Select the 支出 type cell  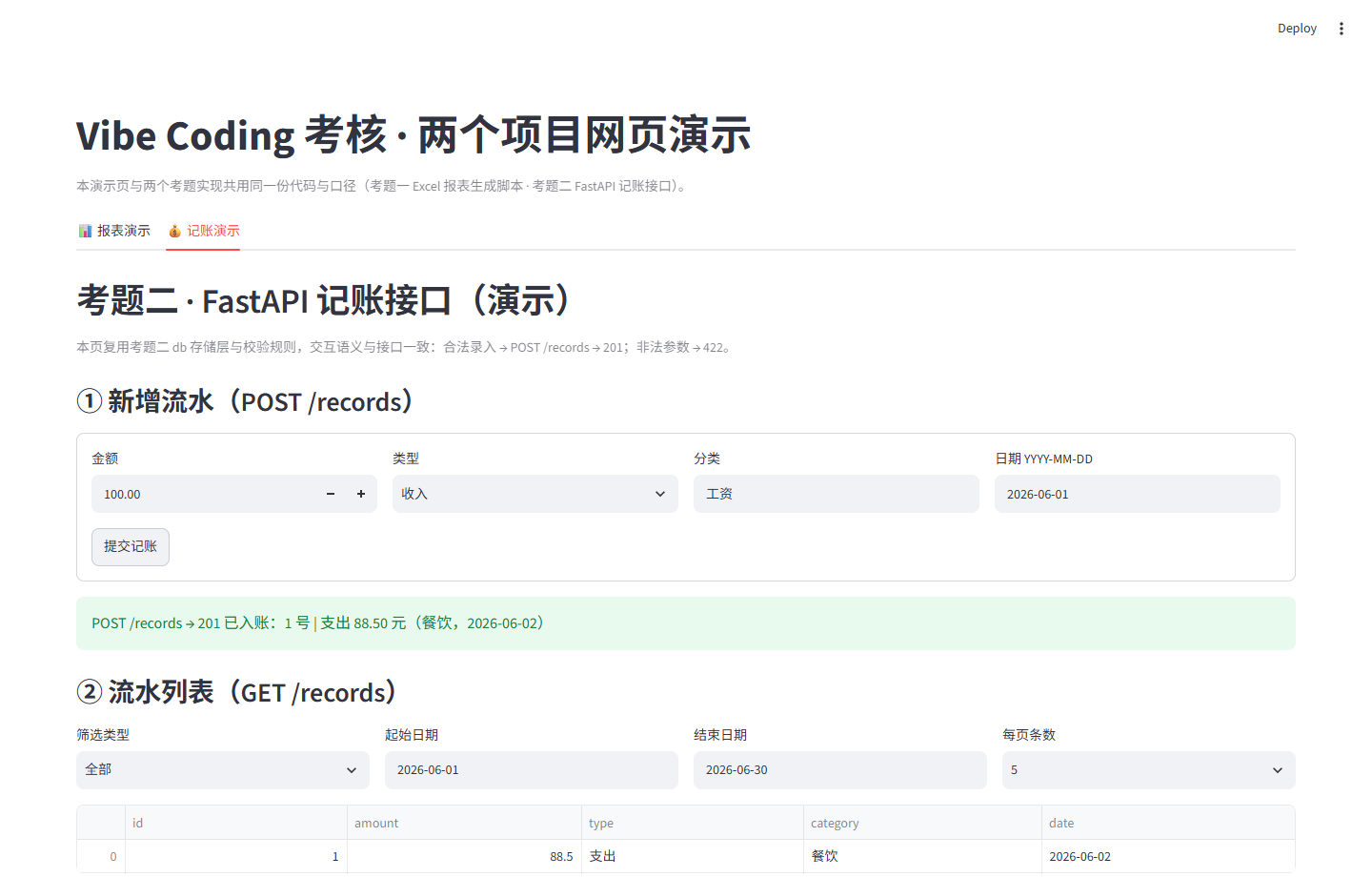click(693, 856)
